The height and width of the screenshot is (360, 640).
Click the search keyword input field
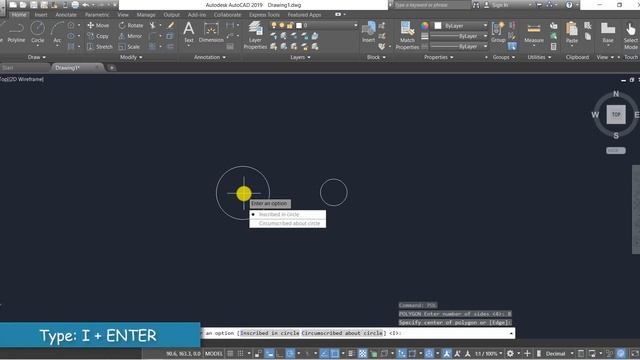[x=432, y=5]
